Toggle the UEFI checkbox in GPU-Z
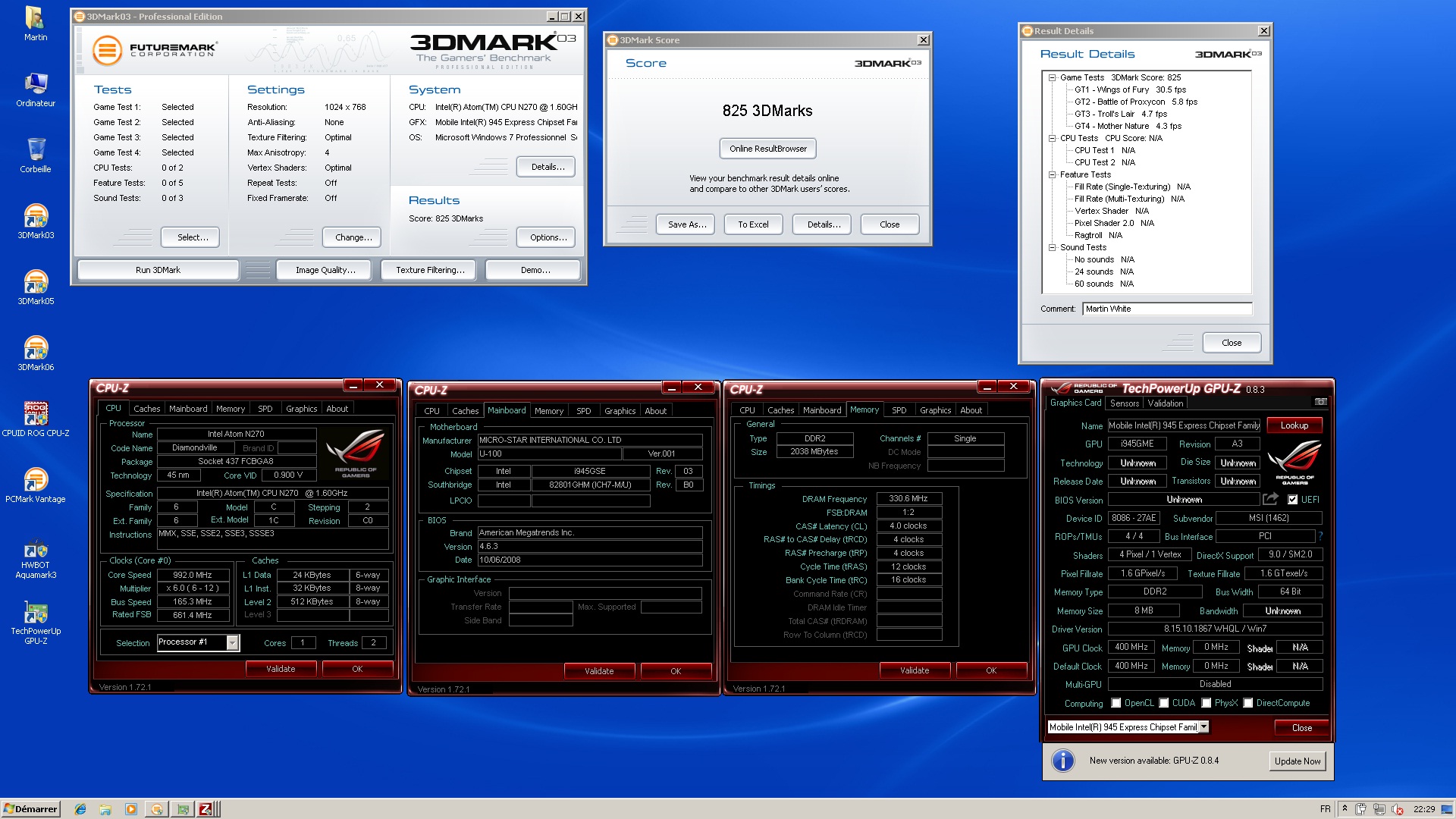This screenshot has height=819, width=1456. pos(1293,500)
